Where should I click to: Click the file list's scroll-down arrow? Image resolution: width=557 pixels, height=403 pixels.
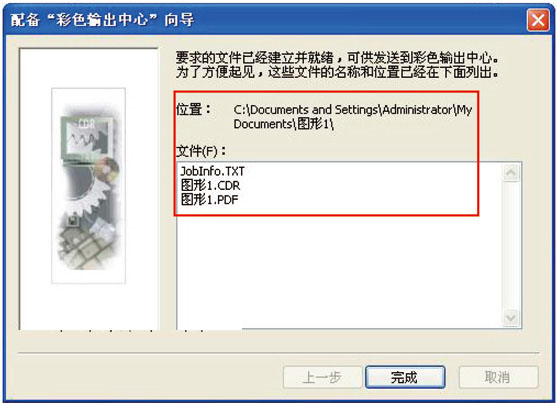[x=511, y=317]
